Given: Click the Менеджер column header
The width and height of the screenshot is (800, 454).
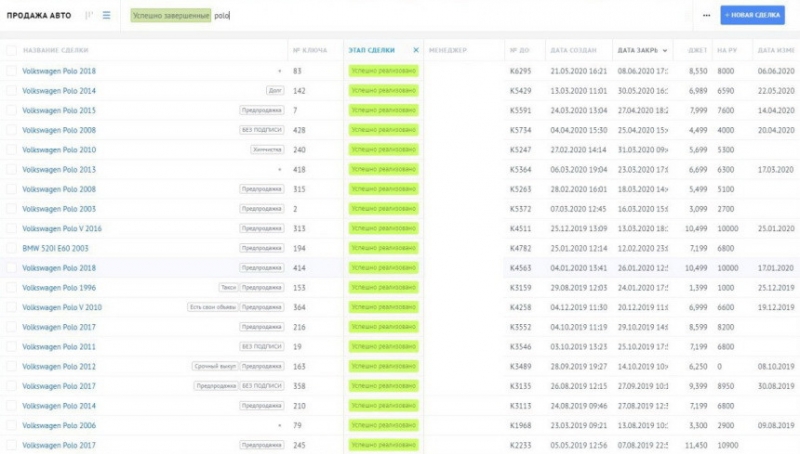Looking at the screenshot, I should click(x=447, y=50).
